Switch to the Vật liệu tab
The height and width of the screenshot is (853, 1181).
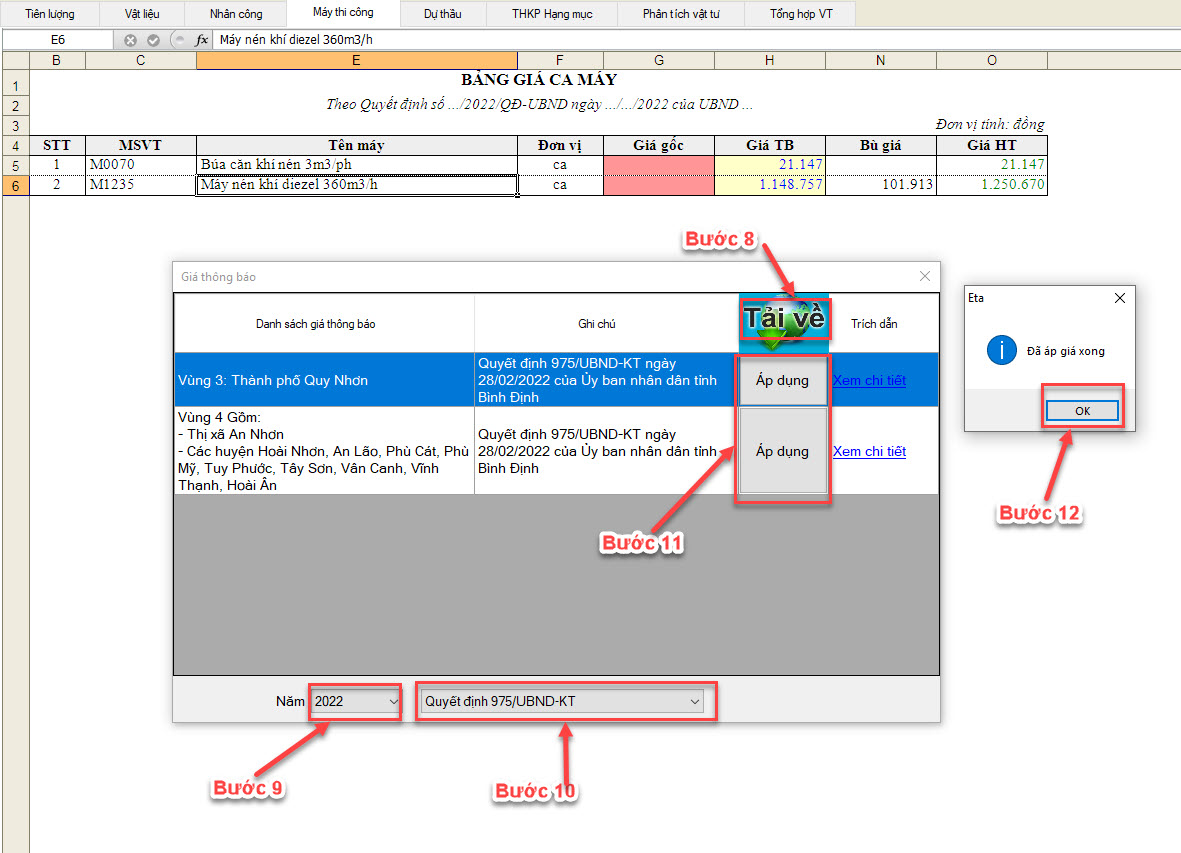[x=142, y=14]
